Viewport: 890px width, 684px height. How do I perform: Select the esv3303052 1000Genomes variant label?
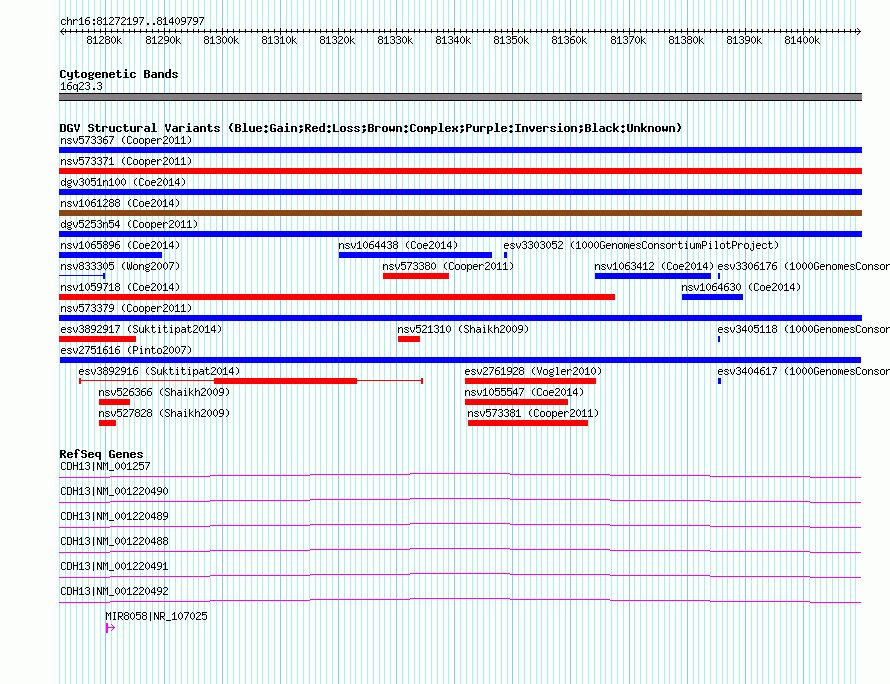(x=641, y=245)
